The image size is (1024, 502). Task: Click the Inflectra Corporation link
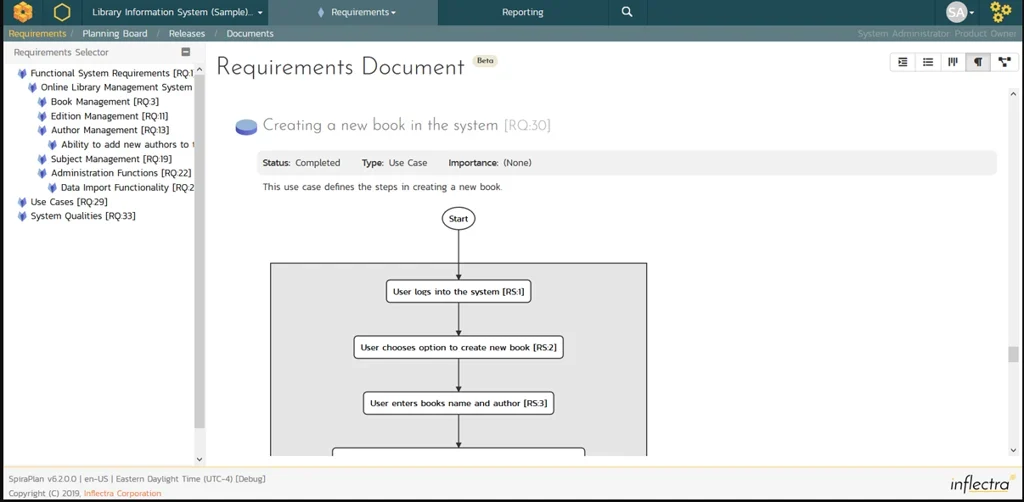pyautogui.click(x=122, y=494)
